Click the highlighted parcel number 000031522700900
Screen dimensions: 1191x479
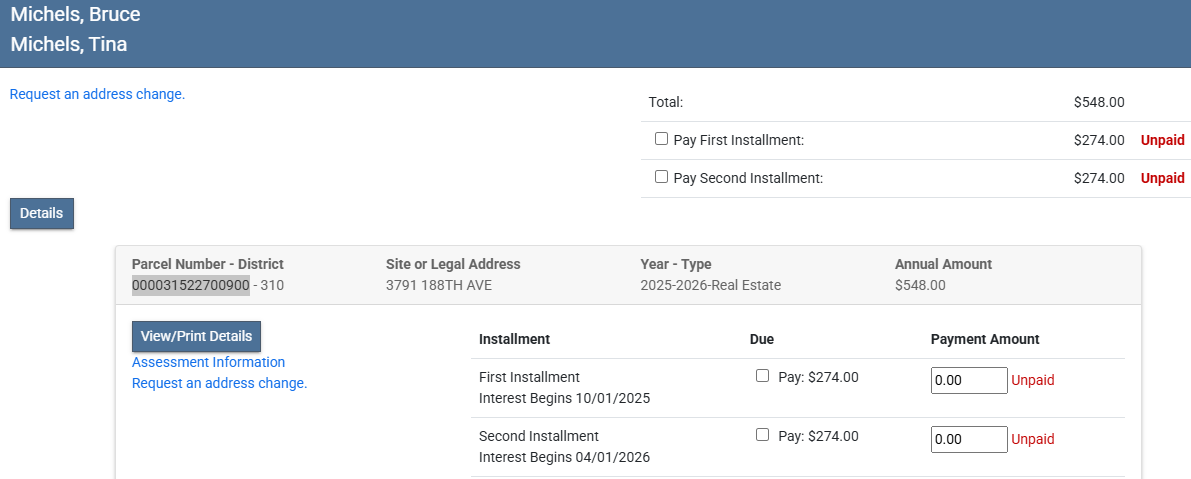click(190, 285)
